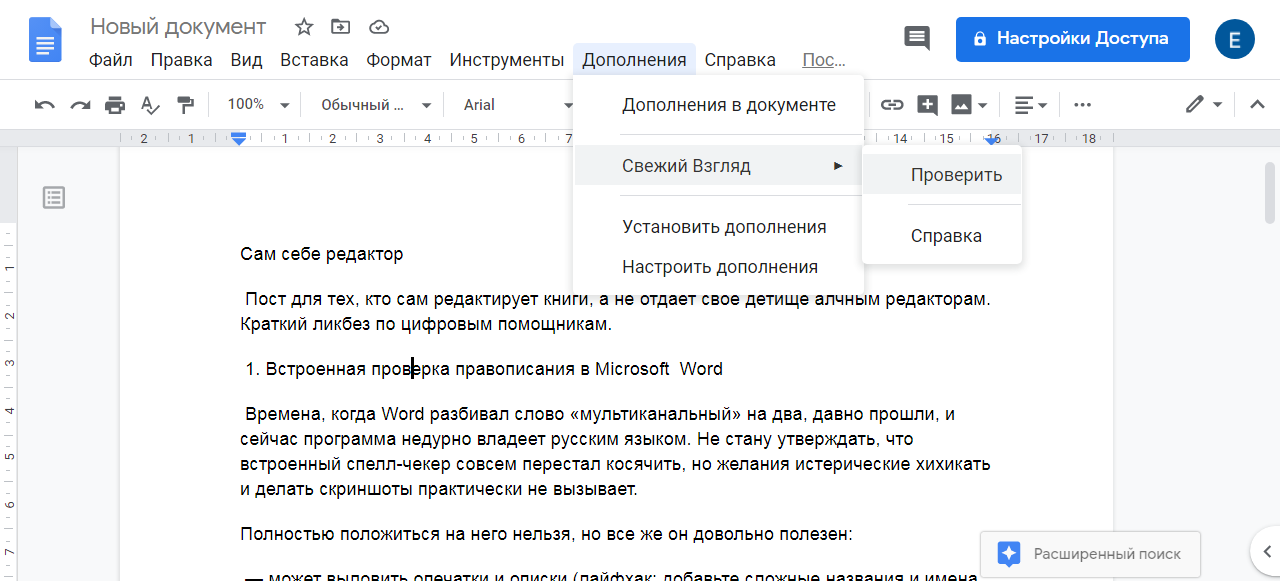The width and height of the screenshot is (1280, 581).
Task: Select Проверить in the submenu
Action: click(x=955, y=175)
